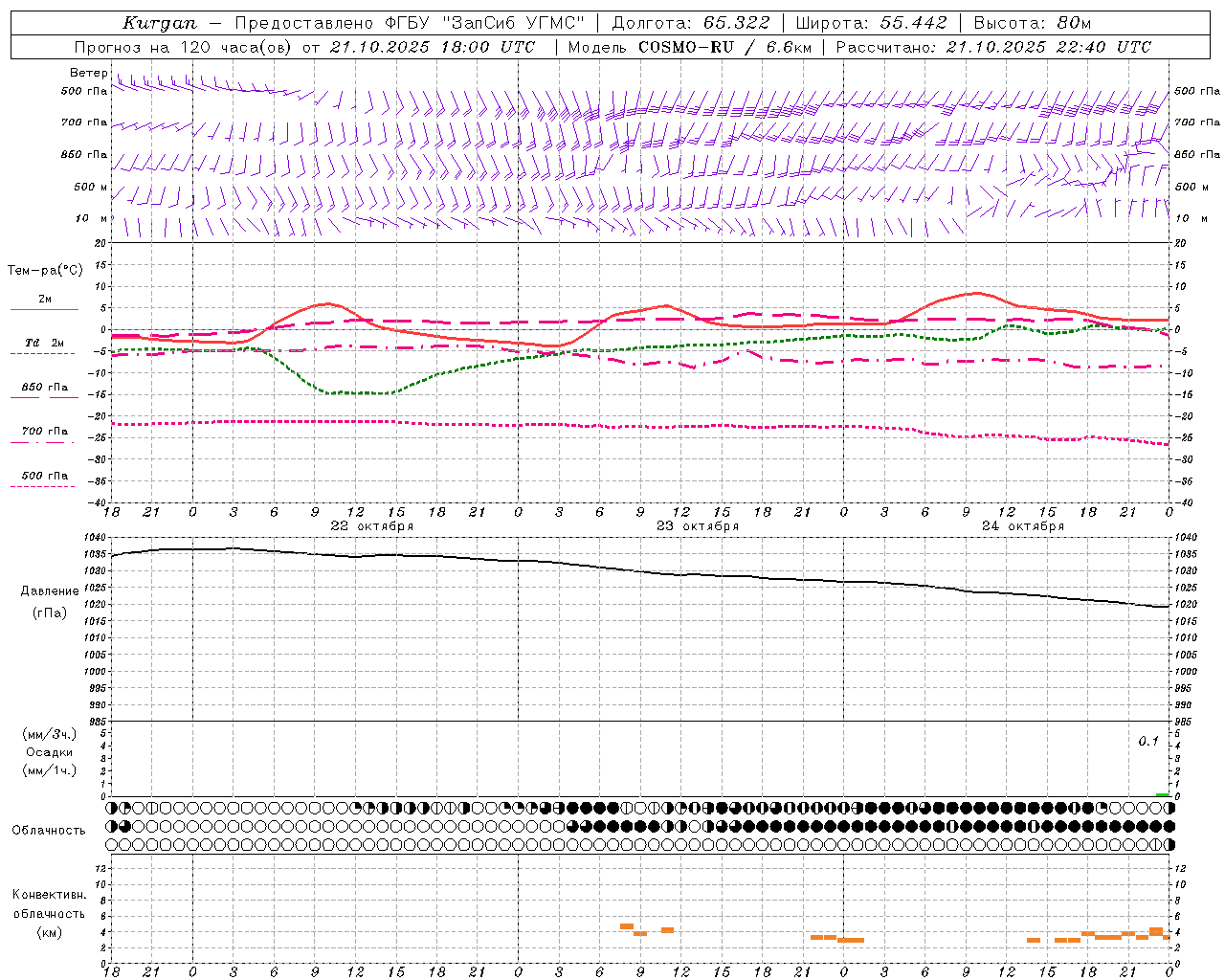Viewport: 1225px width, 980px height.
Task: Click the "Осадки" precipitation label
Action: (x=50, y=752)
